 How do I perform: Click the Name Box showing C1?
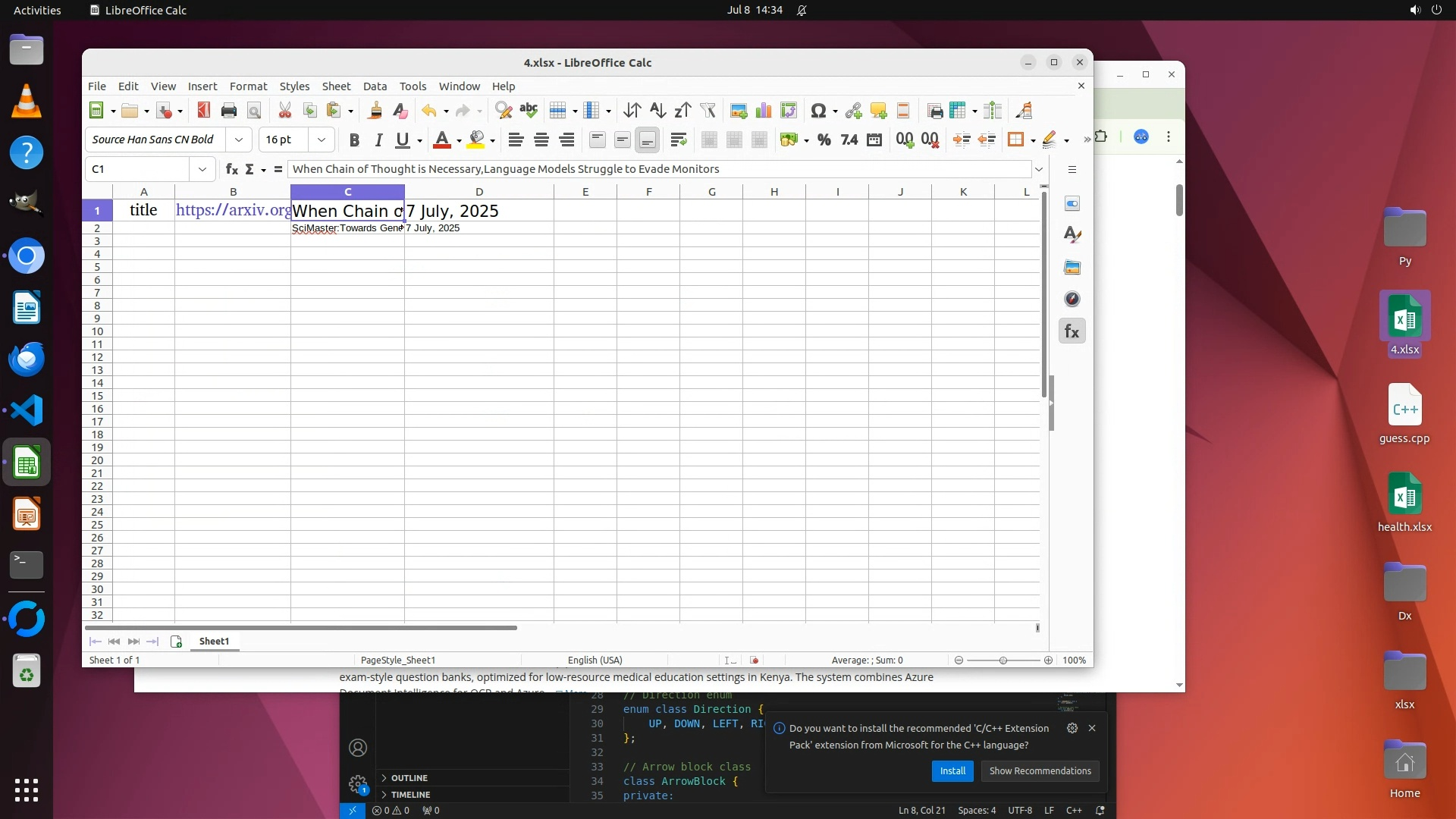pos(138,169)
